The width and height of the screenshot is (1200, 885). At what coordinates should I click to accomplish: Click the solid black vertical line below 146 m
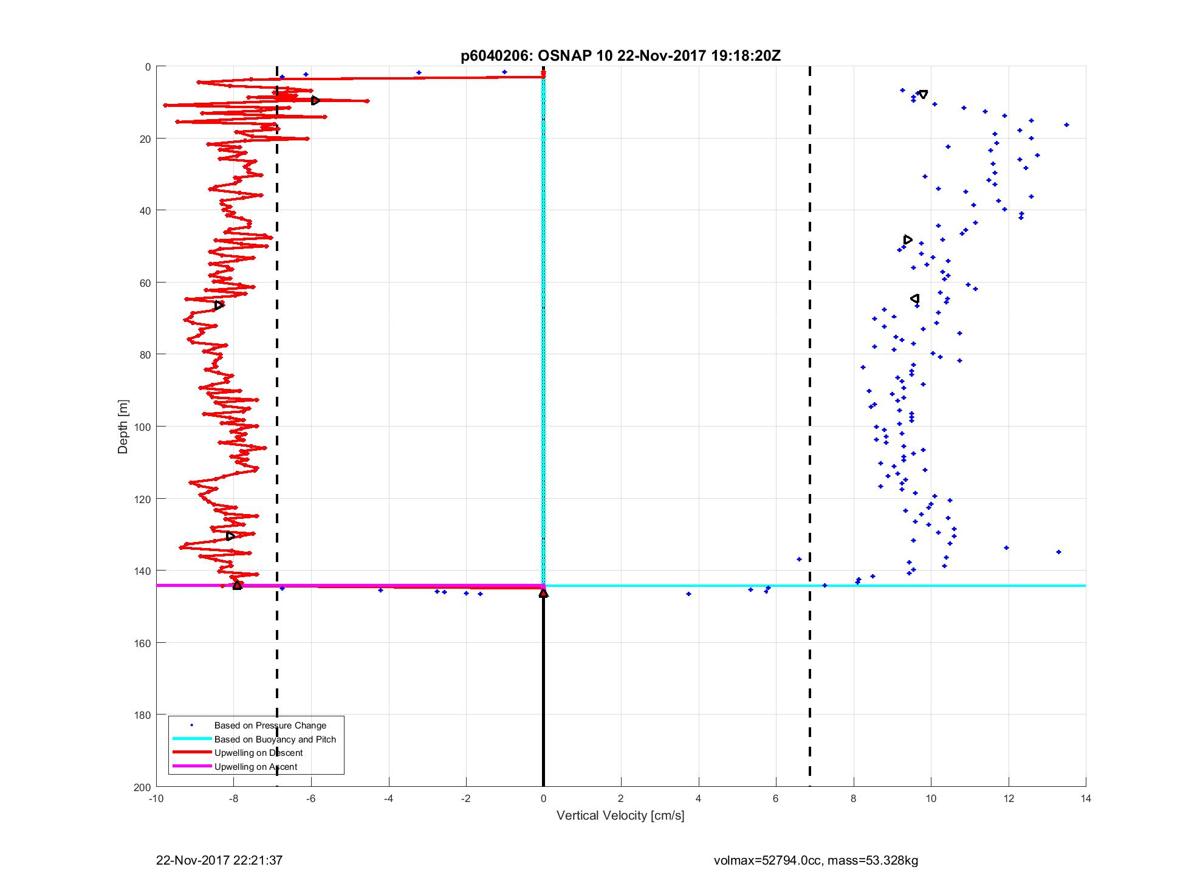coord(543,690)
